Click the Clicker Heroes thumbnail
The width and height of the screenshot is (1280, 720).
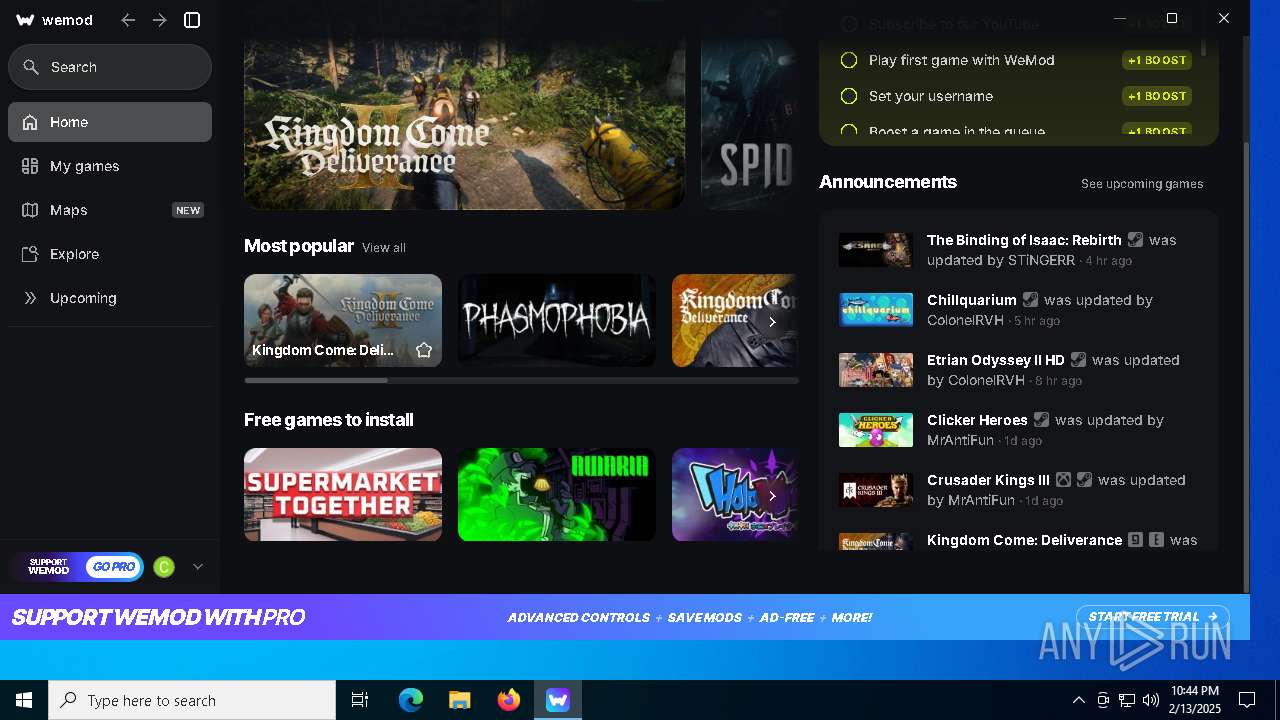coord(876,430)
